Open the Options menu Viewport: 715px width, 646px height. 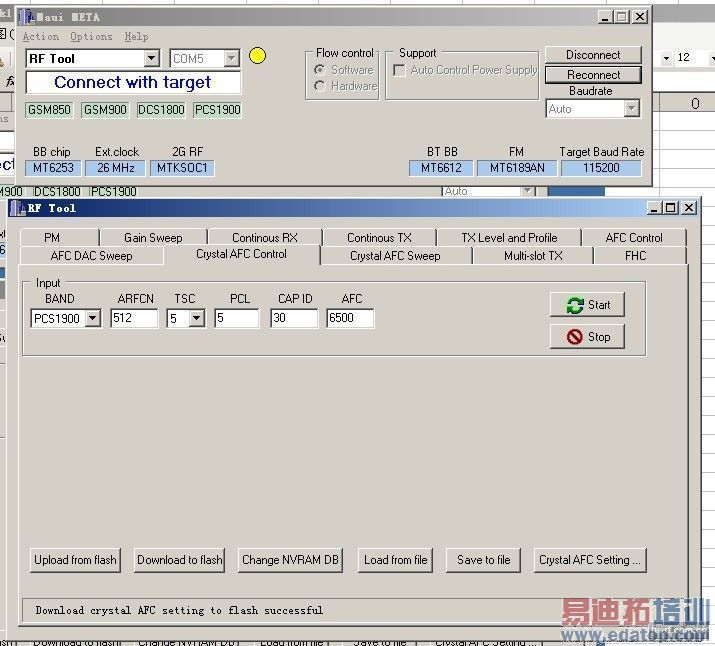coord(91,36)
